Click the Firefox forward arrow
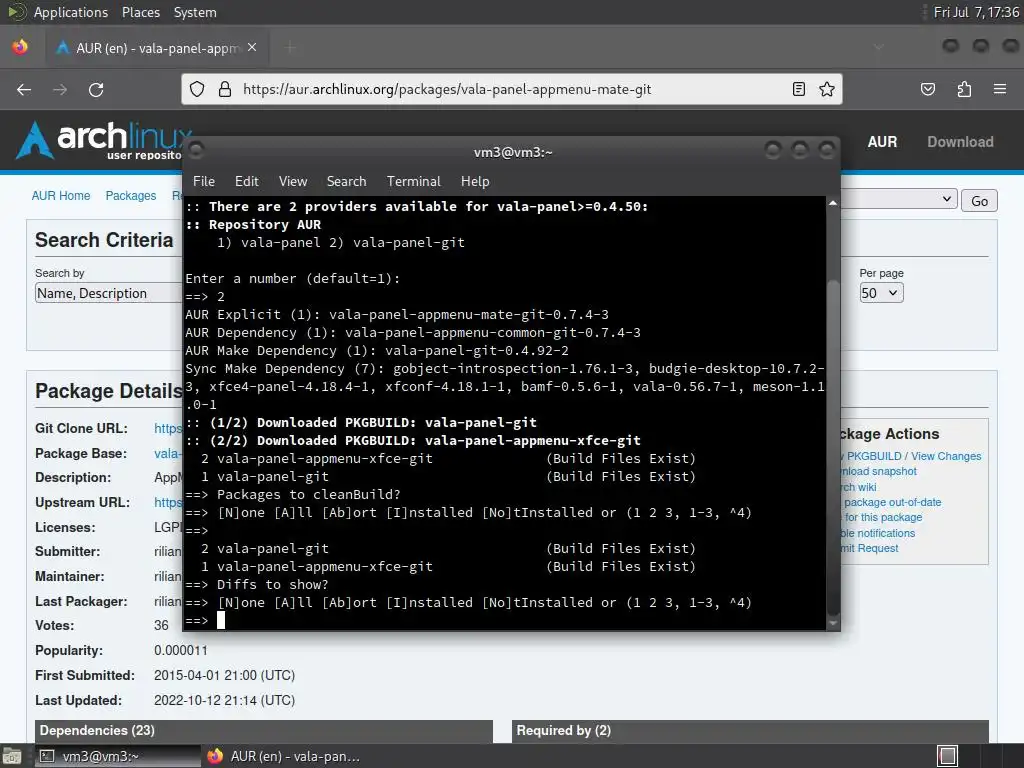 (60, 89)
